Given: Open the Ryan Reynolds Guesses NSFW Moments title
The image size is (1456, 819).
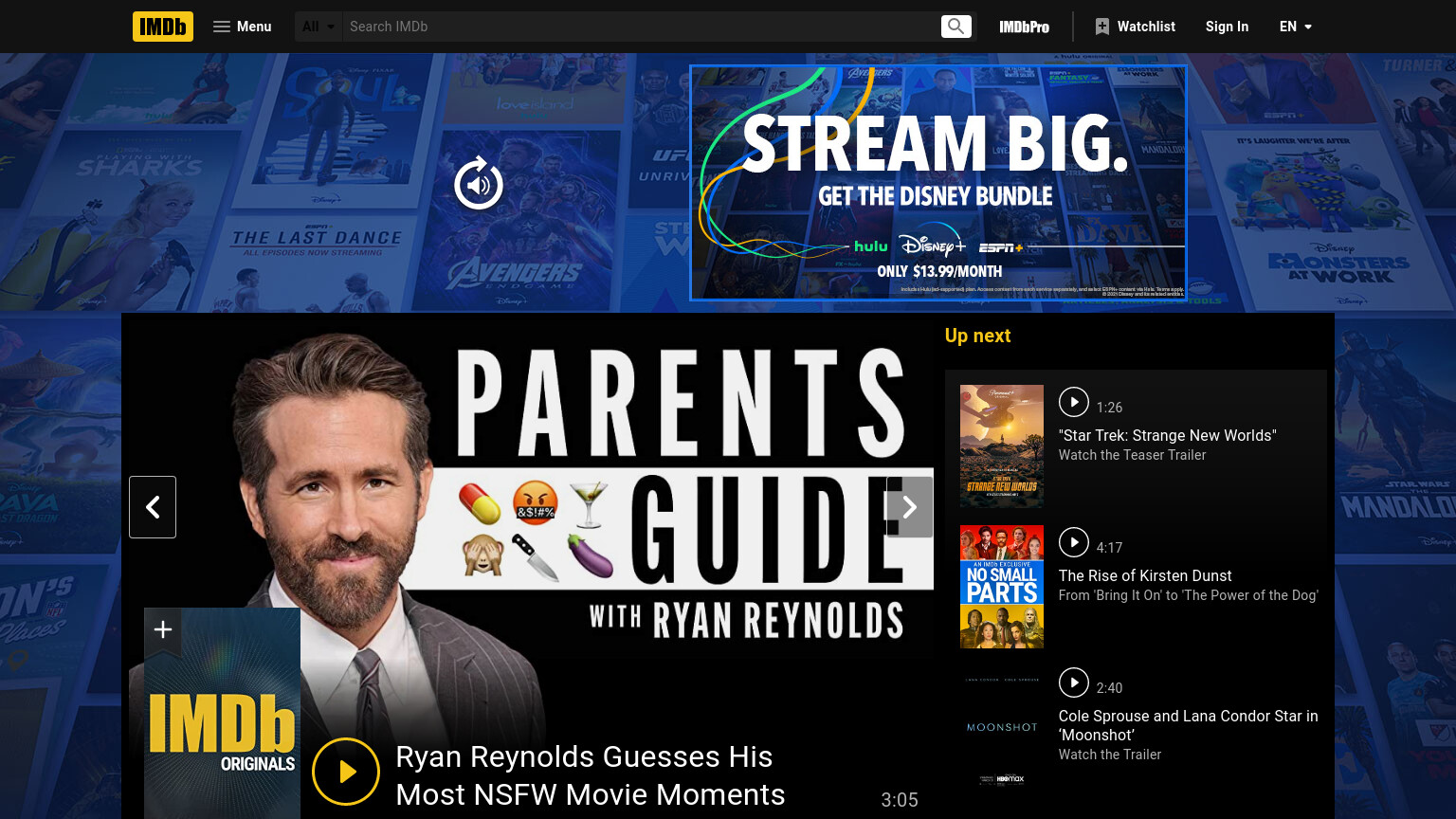Looking at the screenshot, I should coord(591,775).
